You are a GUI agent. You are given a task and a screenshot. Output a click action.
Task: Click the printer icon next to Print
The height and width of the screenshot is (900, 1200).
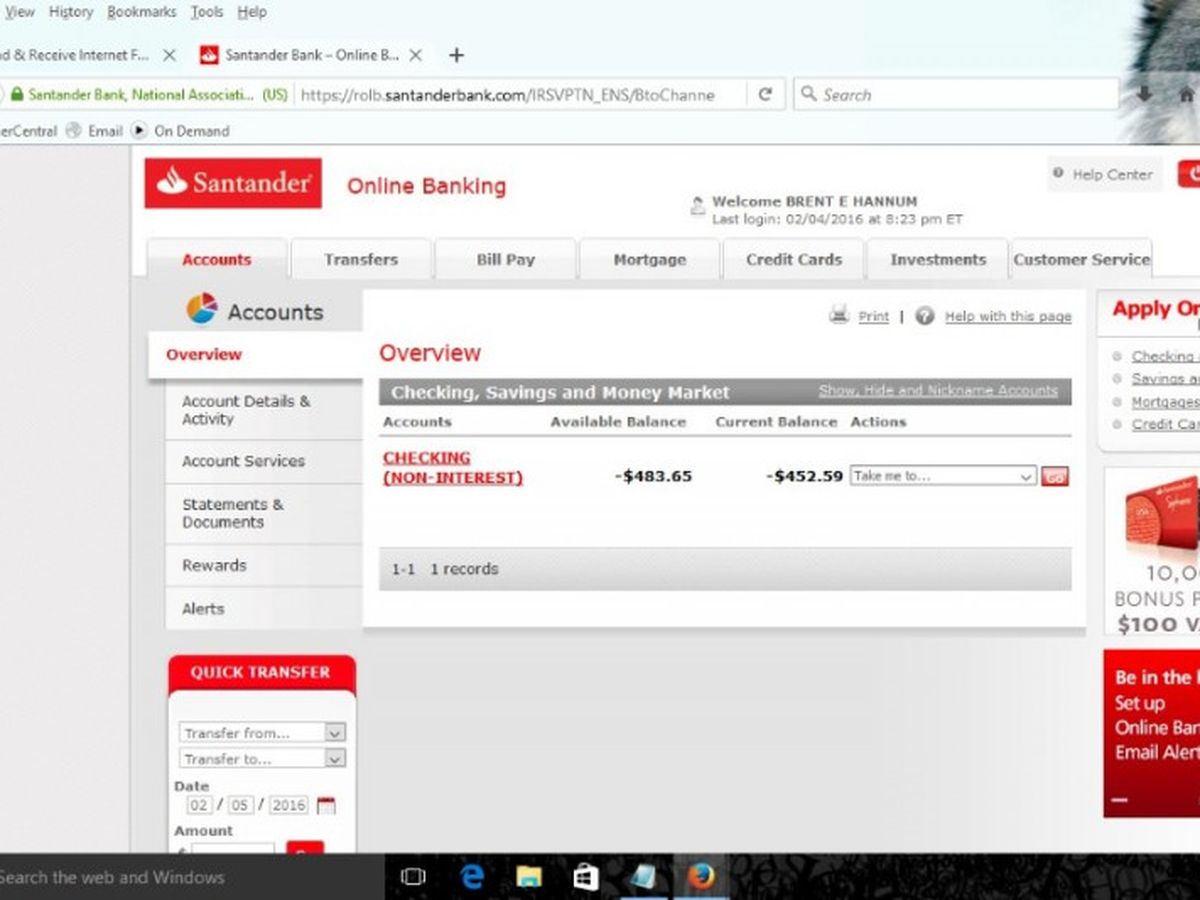838,315
